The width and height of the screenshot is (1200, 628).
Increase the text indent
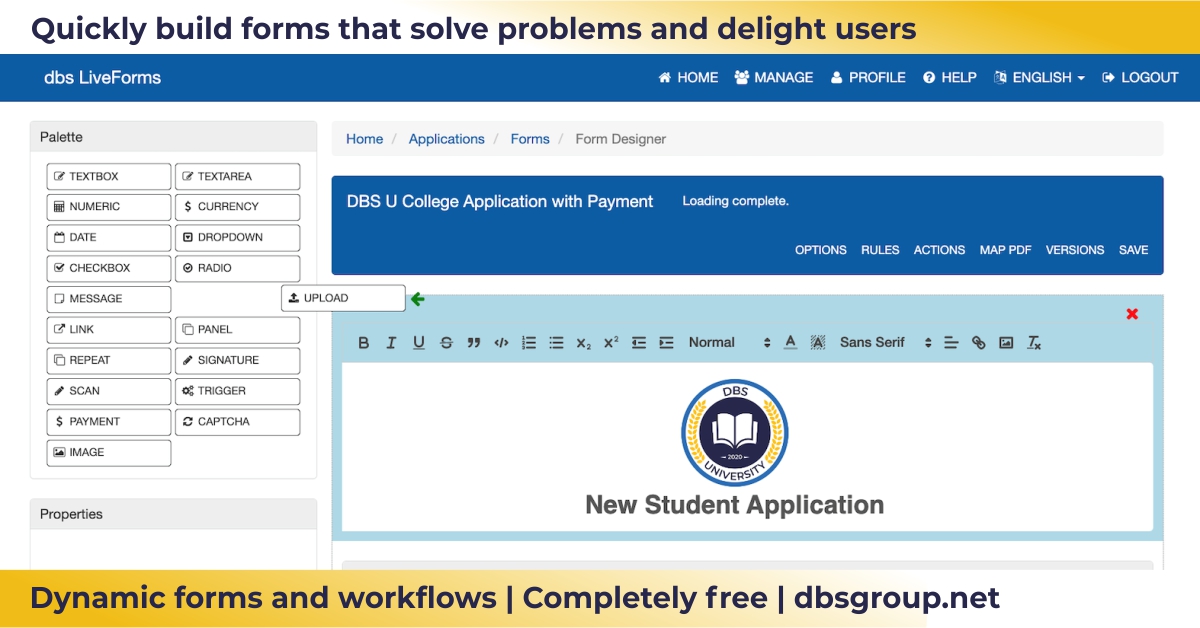click(x=666, y=343)
